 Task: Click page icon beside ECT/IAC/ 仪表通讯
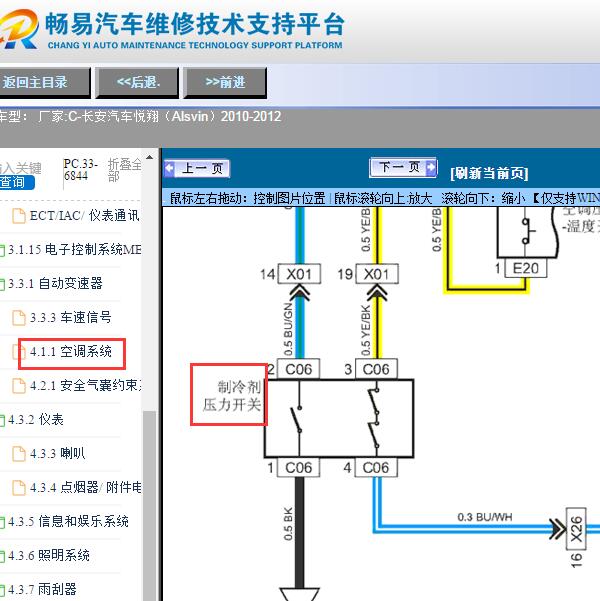click(x=19, y=216)
